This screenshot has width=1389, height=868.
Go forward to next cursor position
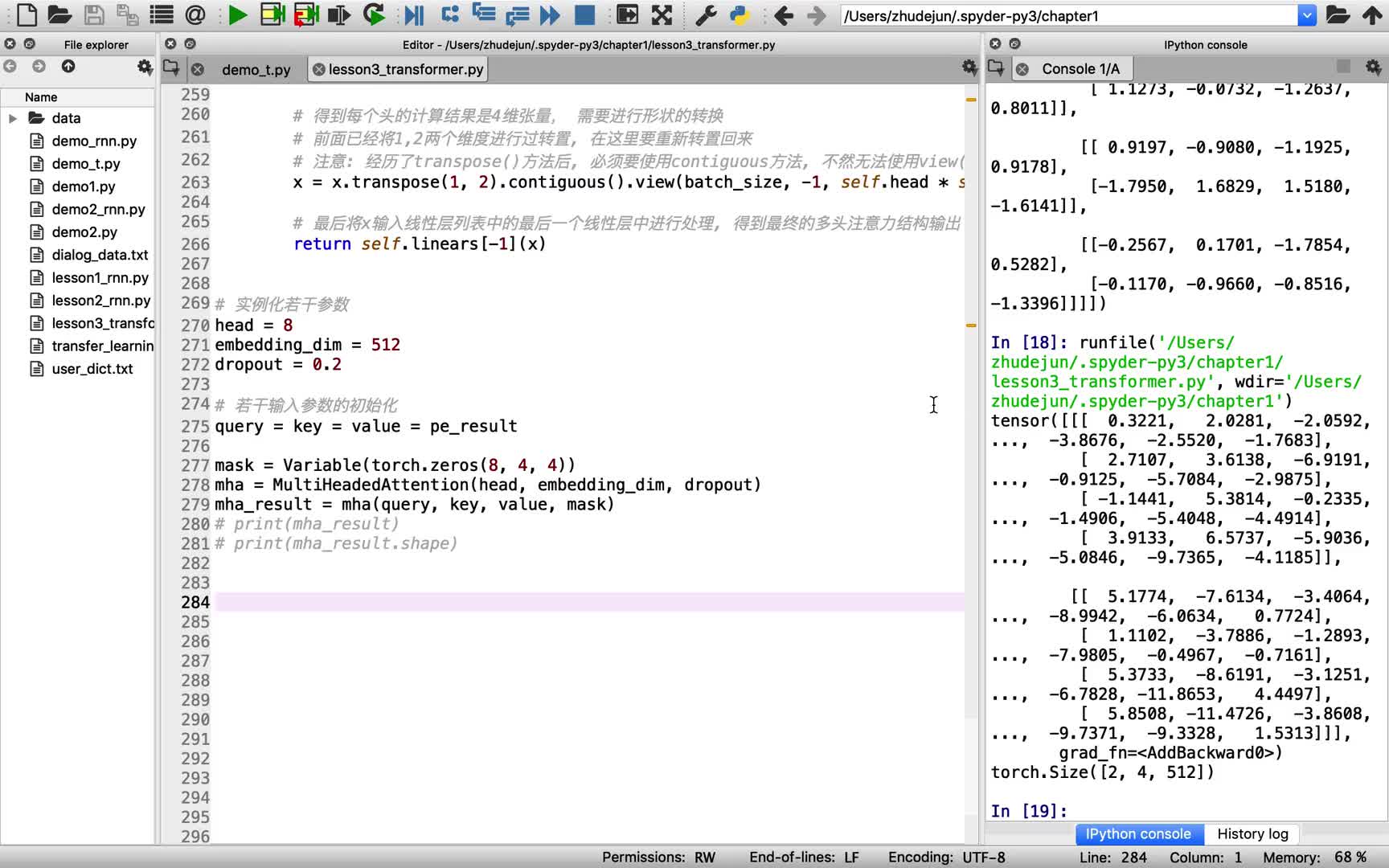click(x=816, y=14)
